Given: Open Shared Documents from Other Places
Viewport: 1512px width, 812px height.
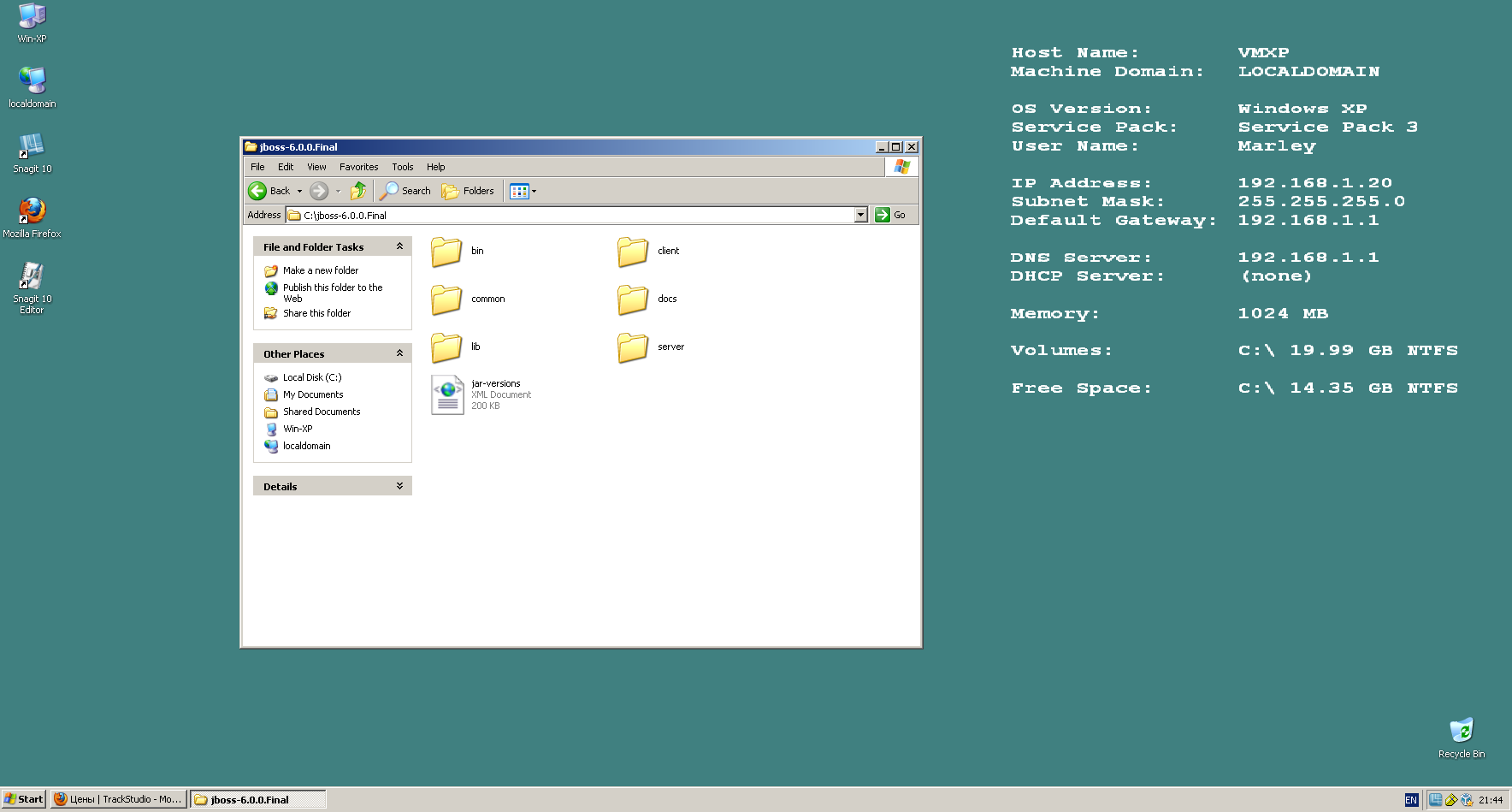Looking at the screenshot, I should [320, 412].
